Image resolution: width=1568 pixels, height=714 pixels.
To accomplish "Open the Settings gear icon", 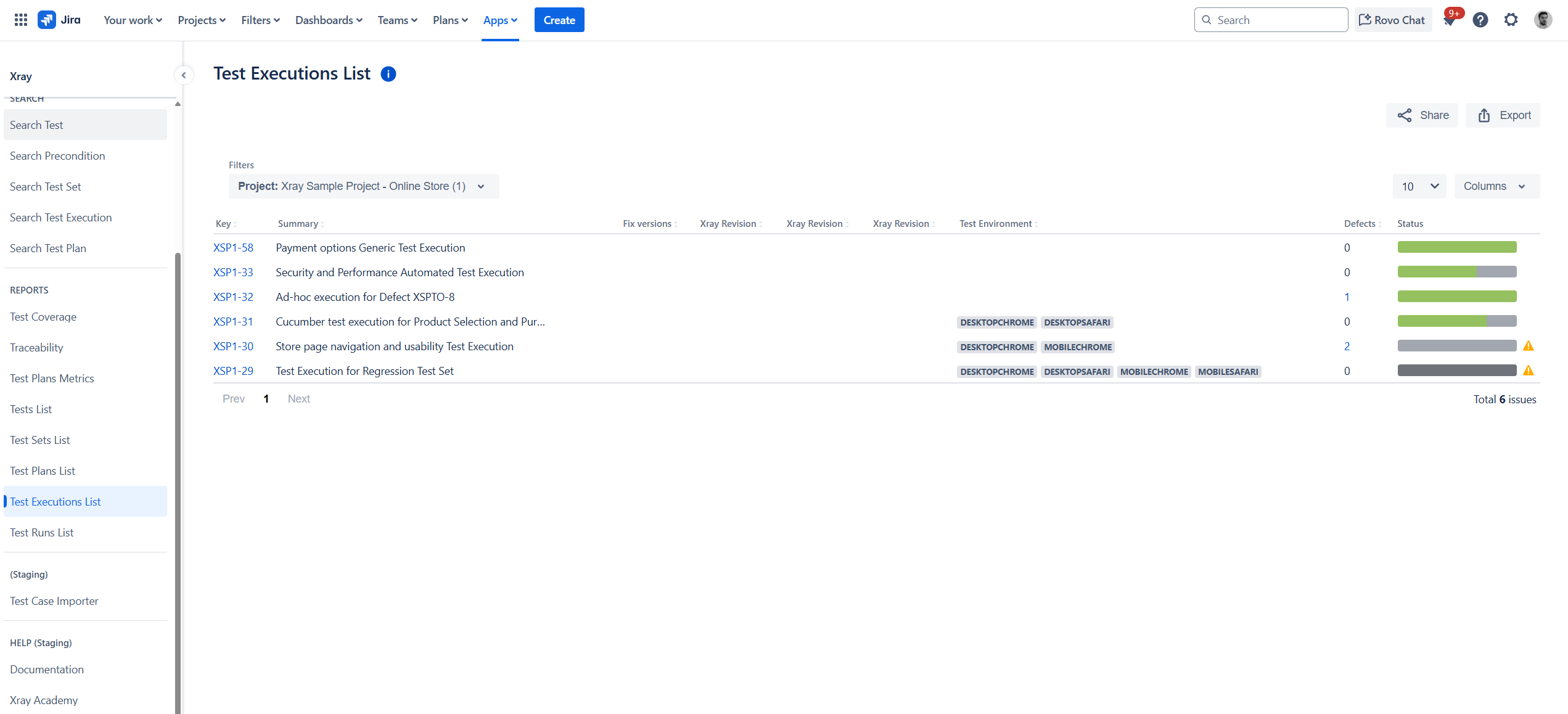I will [x=1511, y=20].
